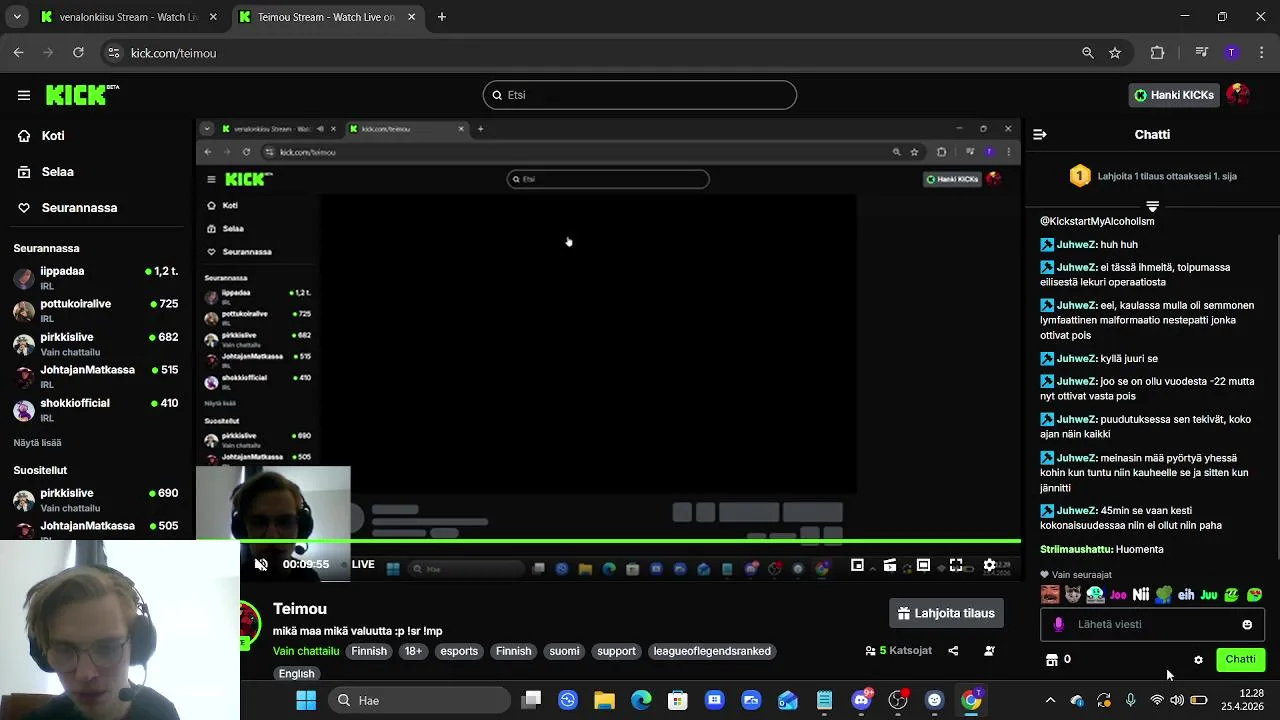Open chat settings gear beside the Chatti button

[1198, 660]
